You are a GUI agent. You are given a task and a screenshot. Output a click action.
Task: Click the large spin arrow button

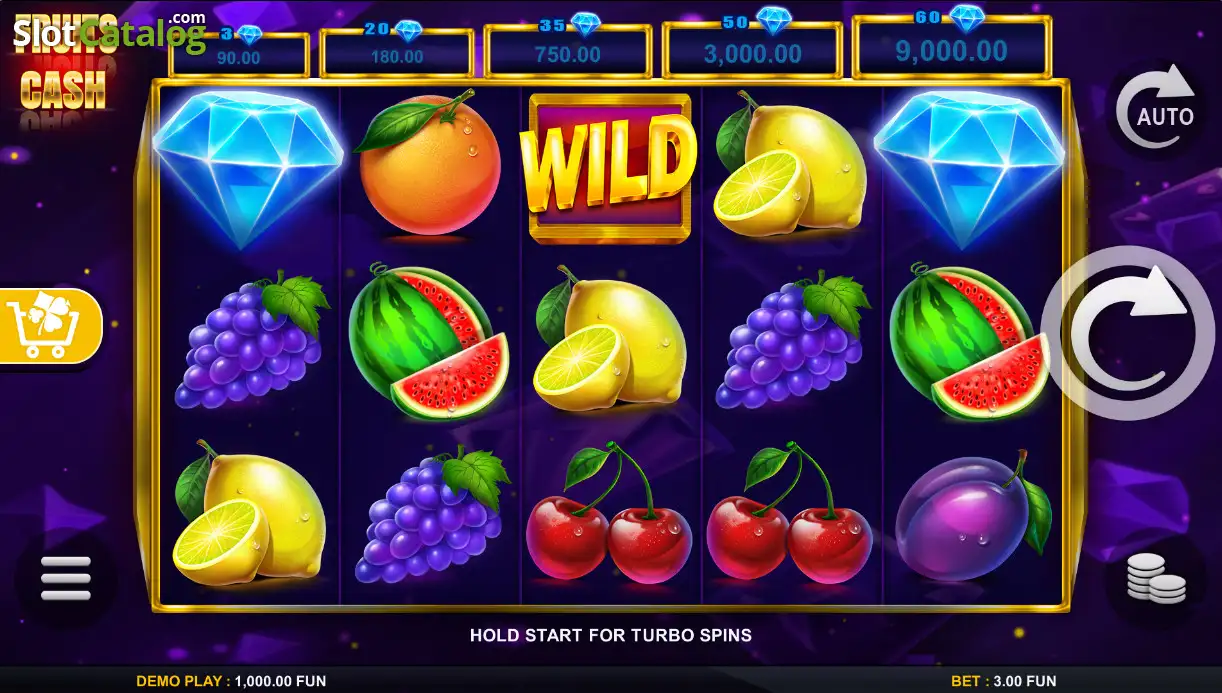click(1128, 332)
